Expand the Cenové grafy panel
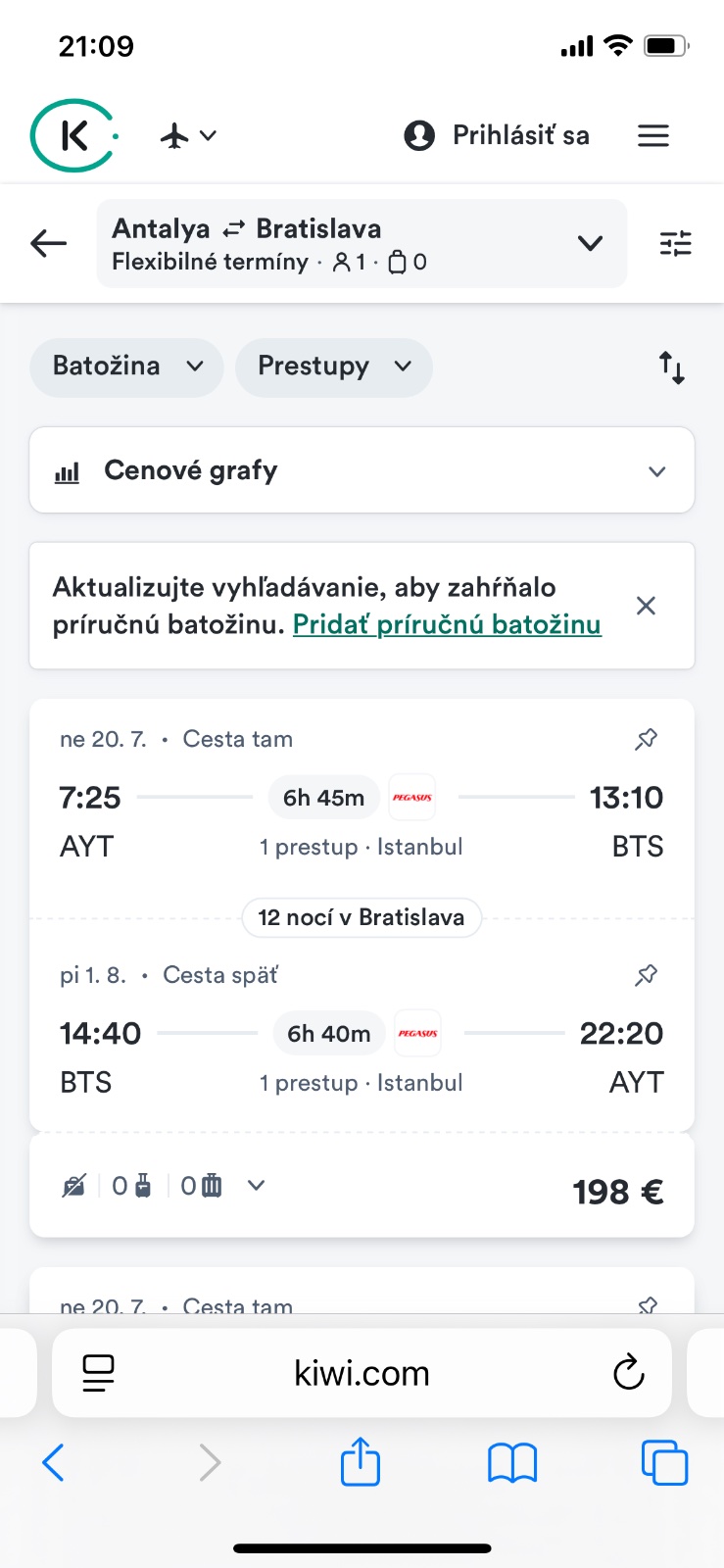 [362, 470]
